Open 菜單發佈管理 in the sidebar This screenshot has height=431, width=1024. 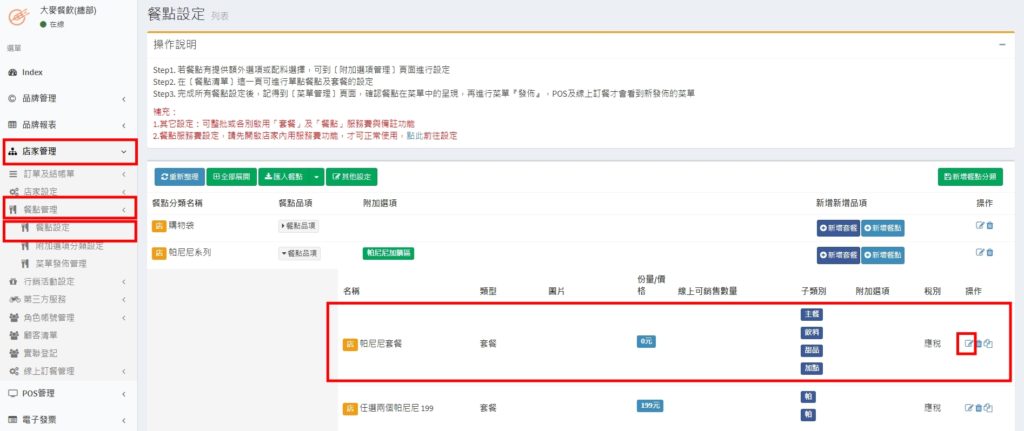pos(61,263)
